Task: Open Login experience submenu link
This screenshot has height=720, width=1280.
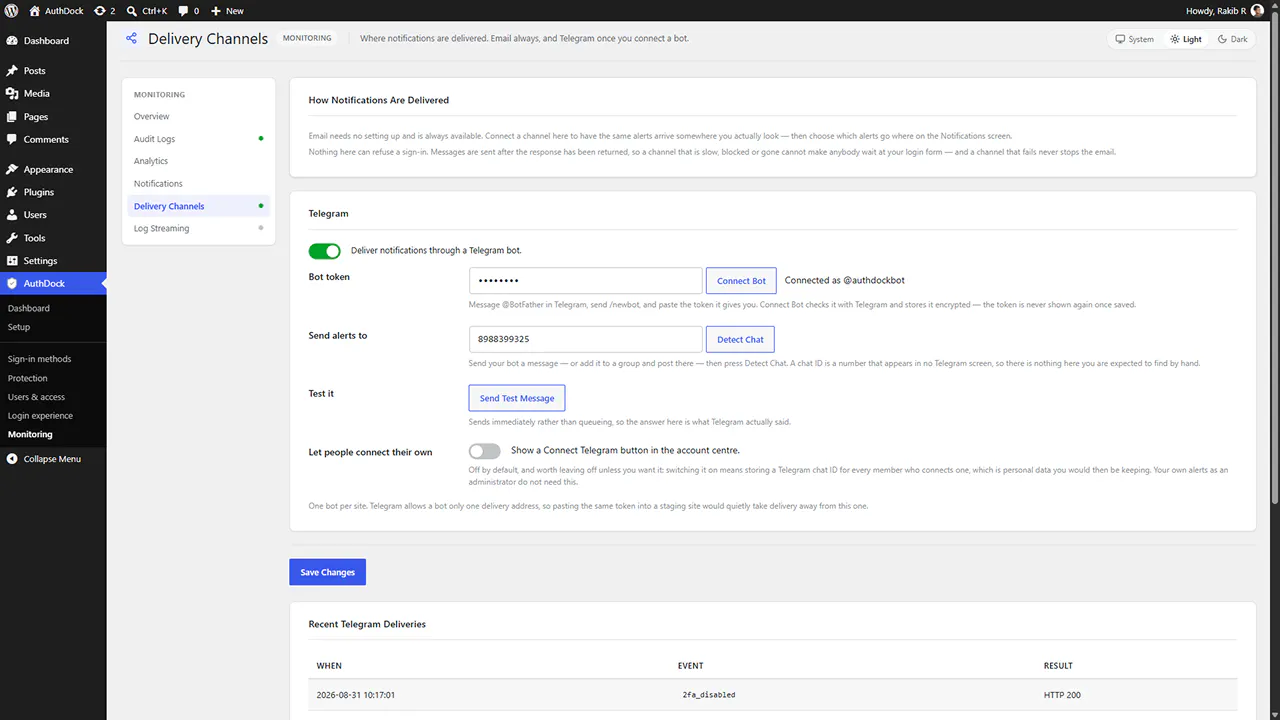Action: tap(40, 416)
